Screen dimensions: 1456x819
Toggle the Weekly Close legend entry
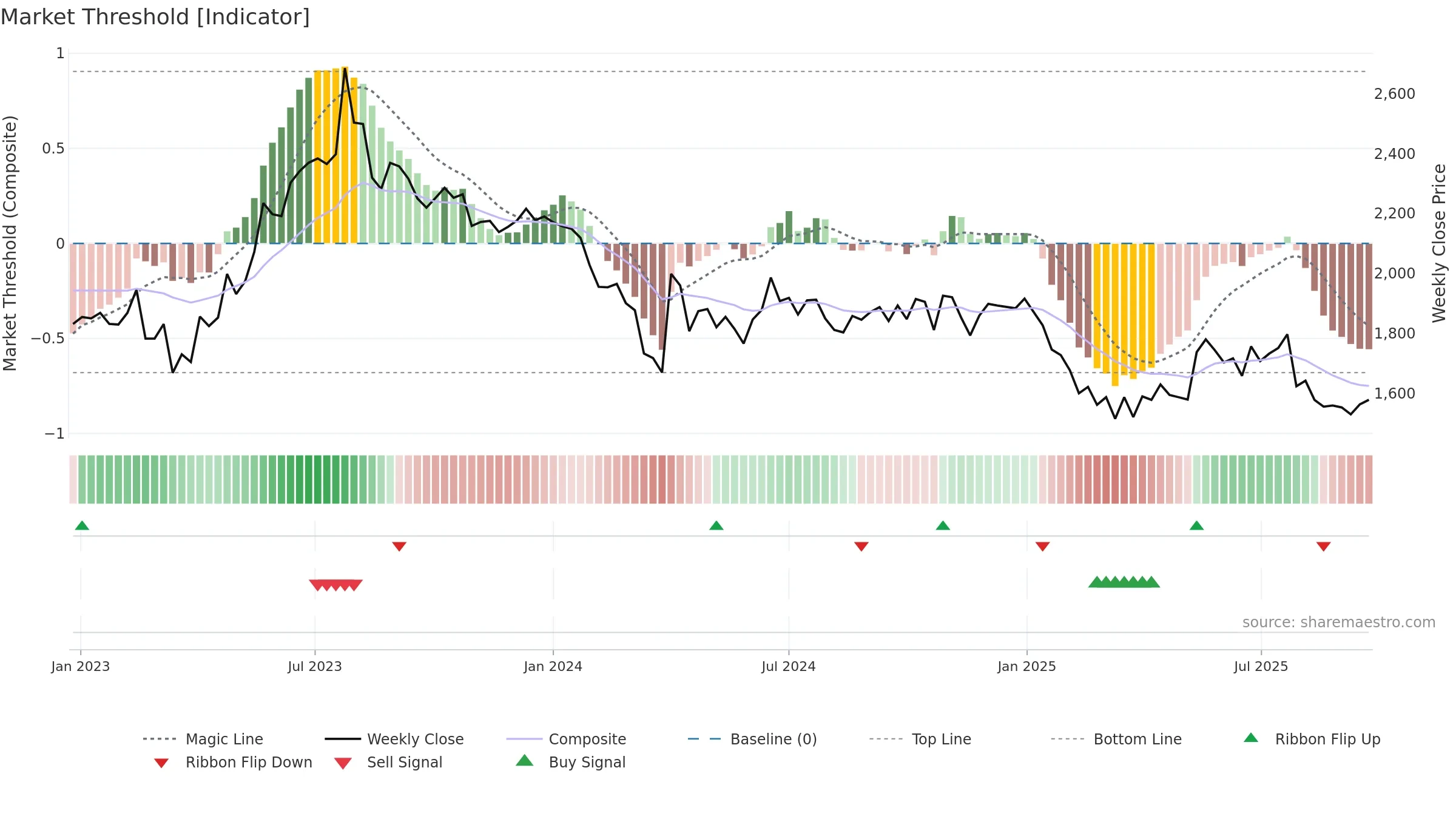(x=394, y=739)
